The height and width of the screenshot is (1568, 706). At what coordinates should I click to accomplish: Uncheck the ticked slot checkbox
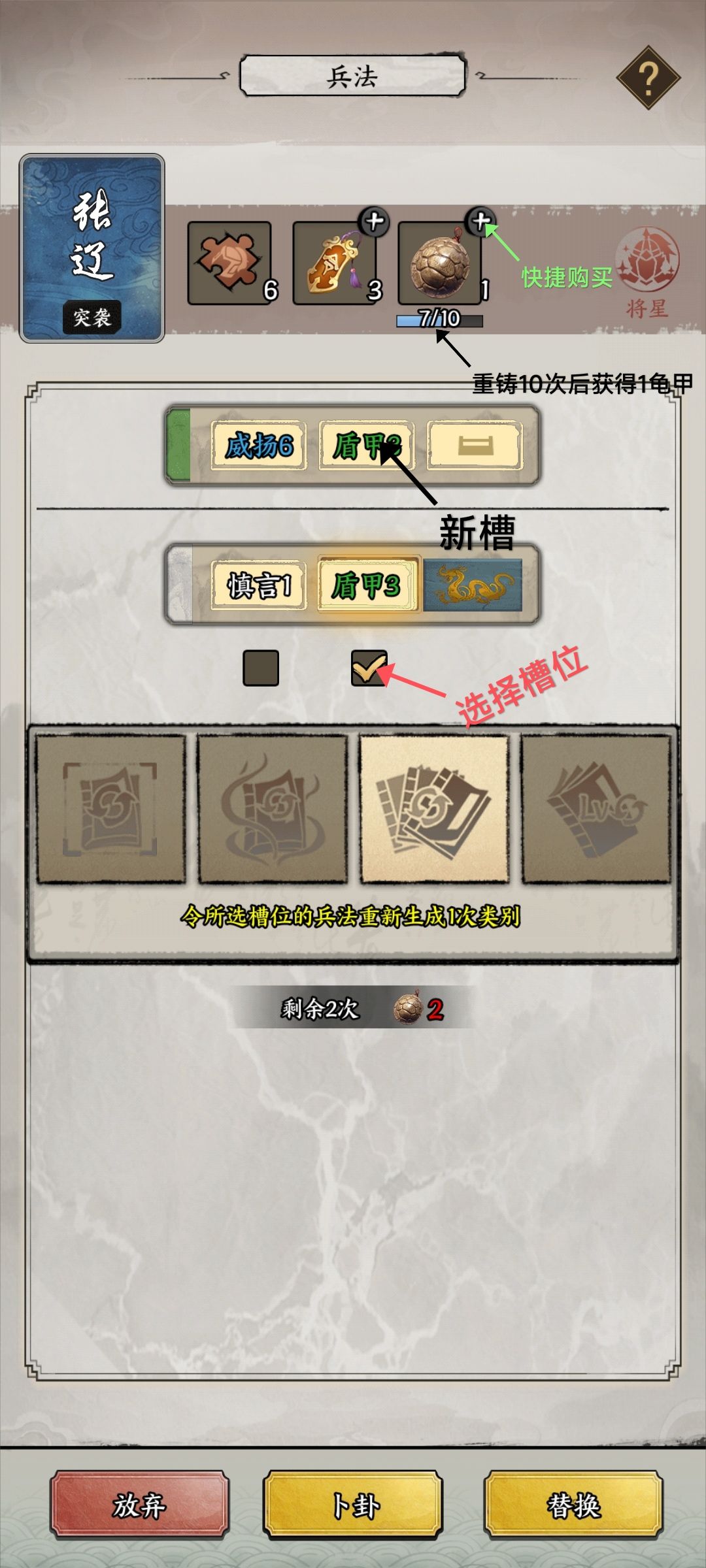click(x=369, y=668)
